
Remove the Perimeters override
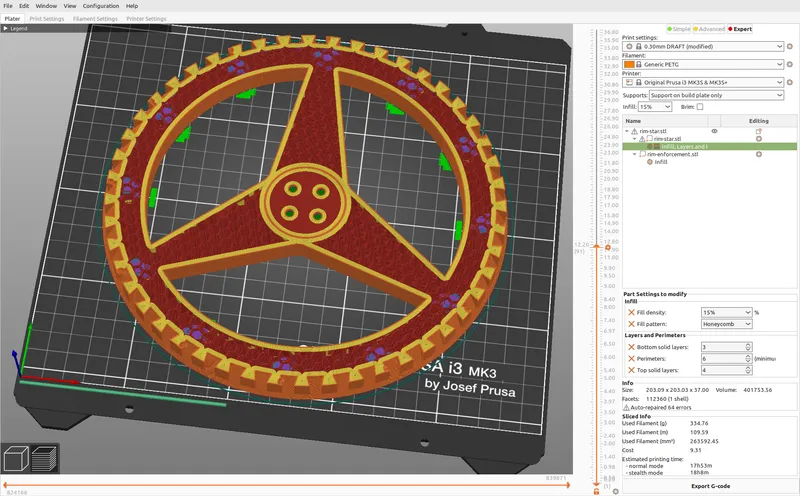point(631,359)
